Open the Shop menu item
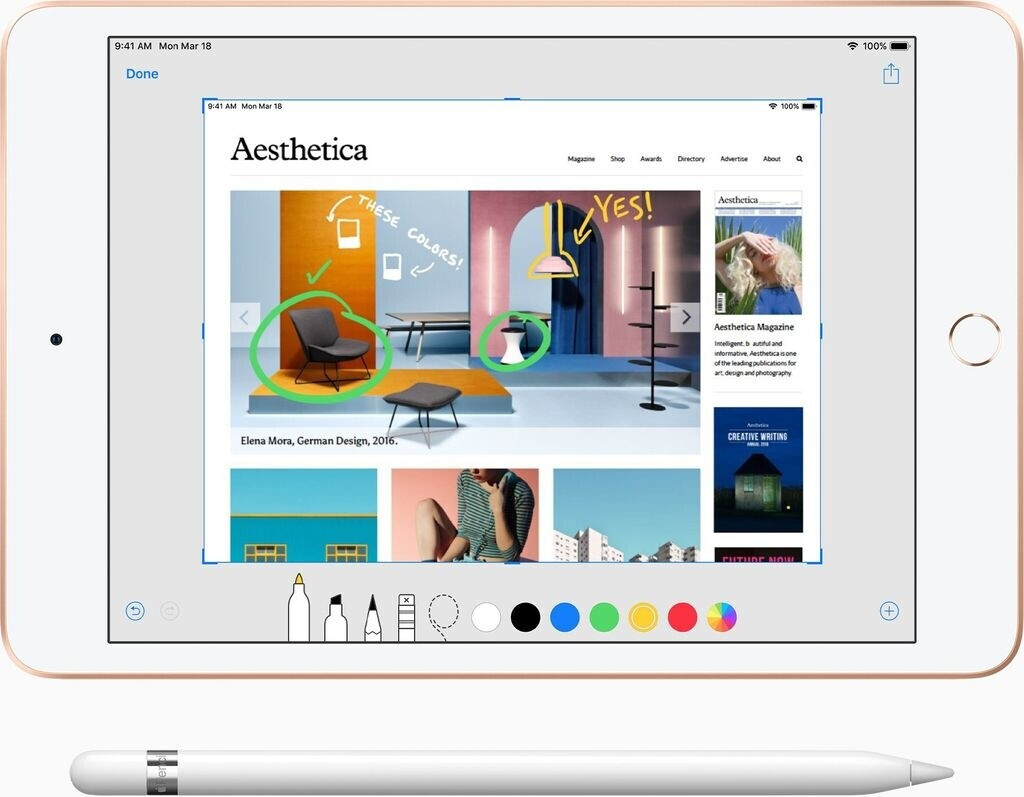This screenshot has width=1024, height=797. pyautogui.click(x=618, y=159)
